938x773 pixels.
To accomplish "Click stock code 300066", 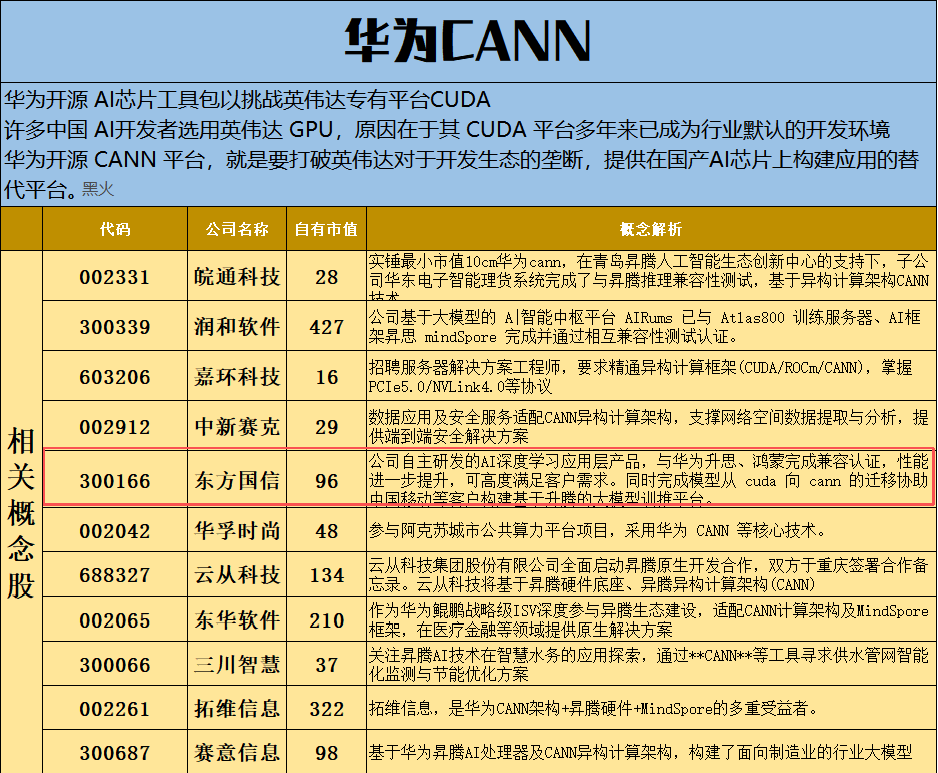I will [115, 665].
